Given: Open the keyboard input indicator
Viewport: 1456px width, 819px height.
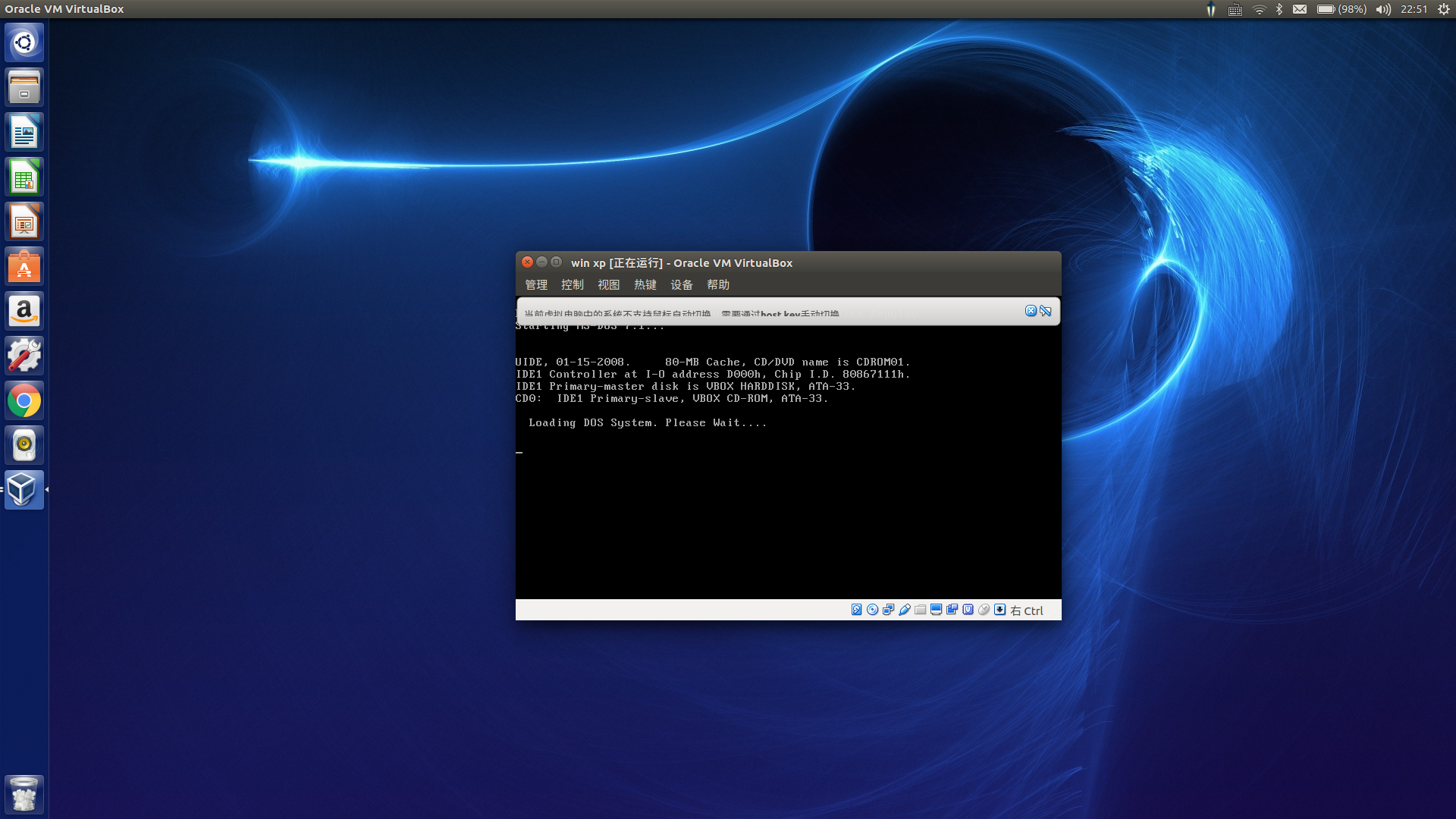Looking at the screenshot, I should [x=1235, y=9].
